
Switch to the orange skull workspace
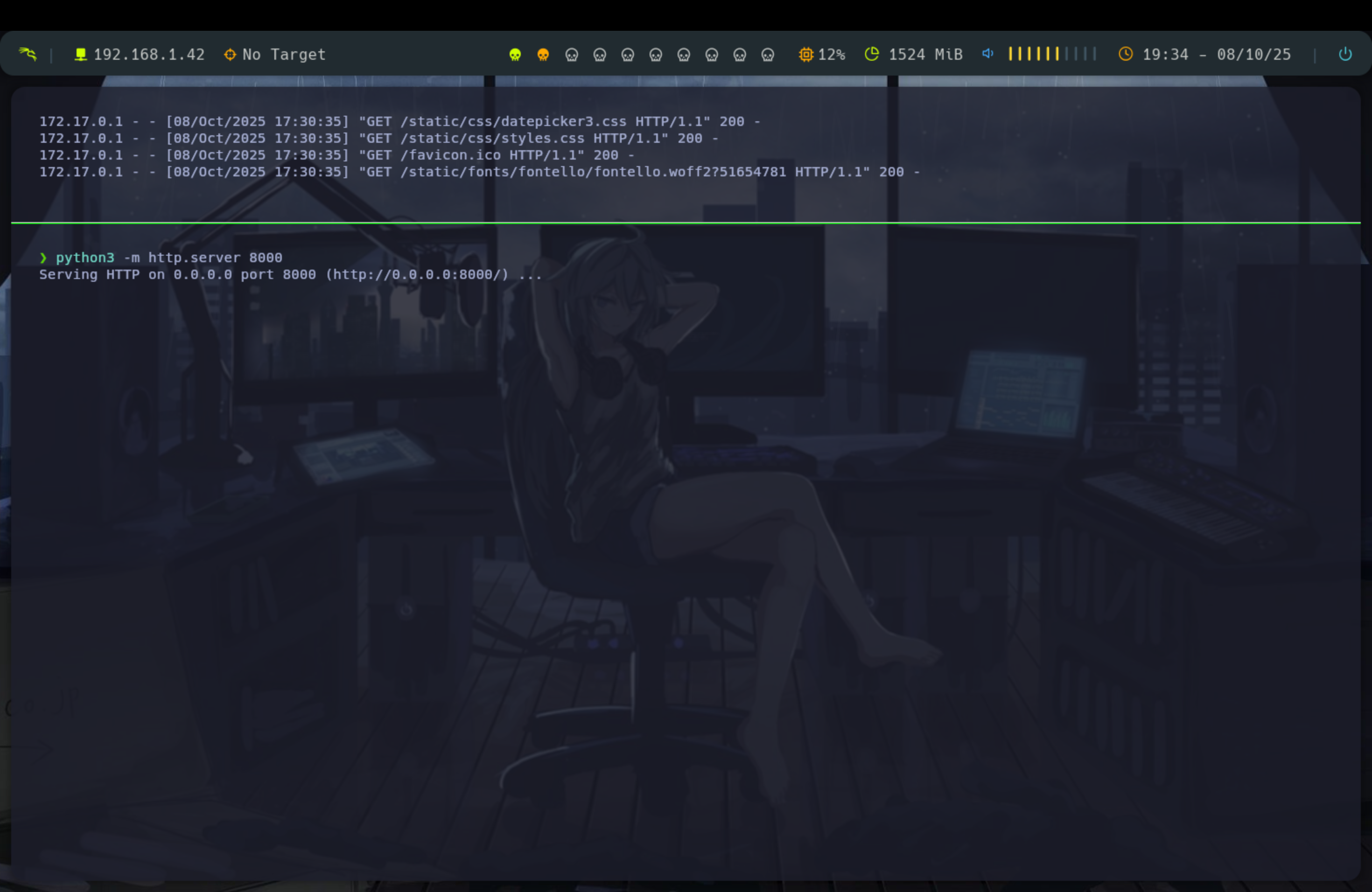(x=543, y=55)
